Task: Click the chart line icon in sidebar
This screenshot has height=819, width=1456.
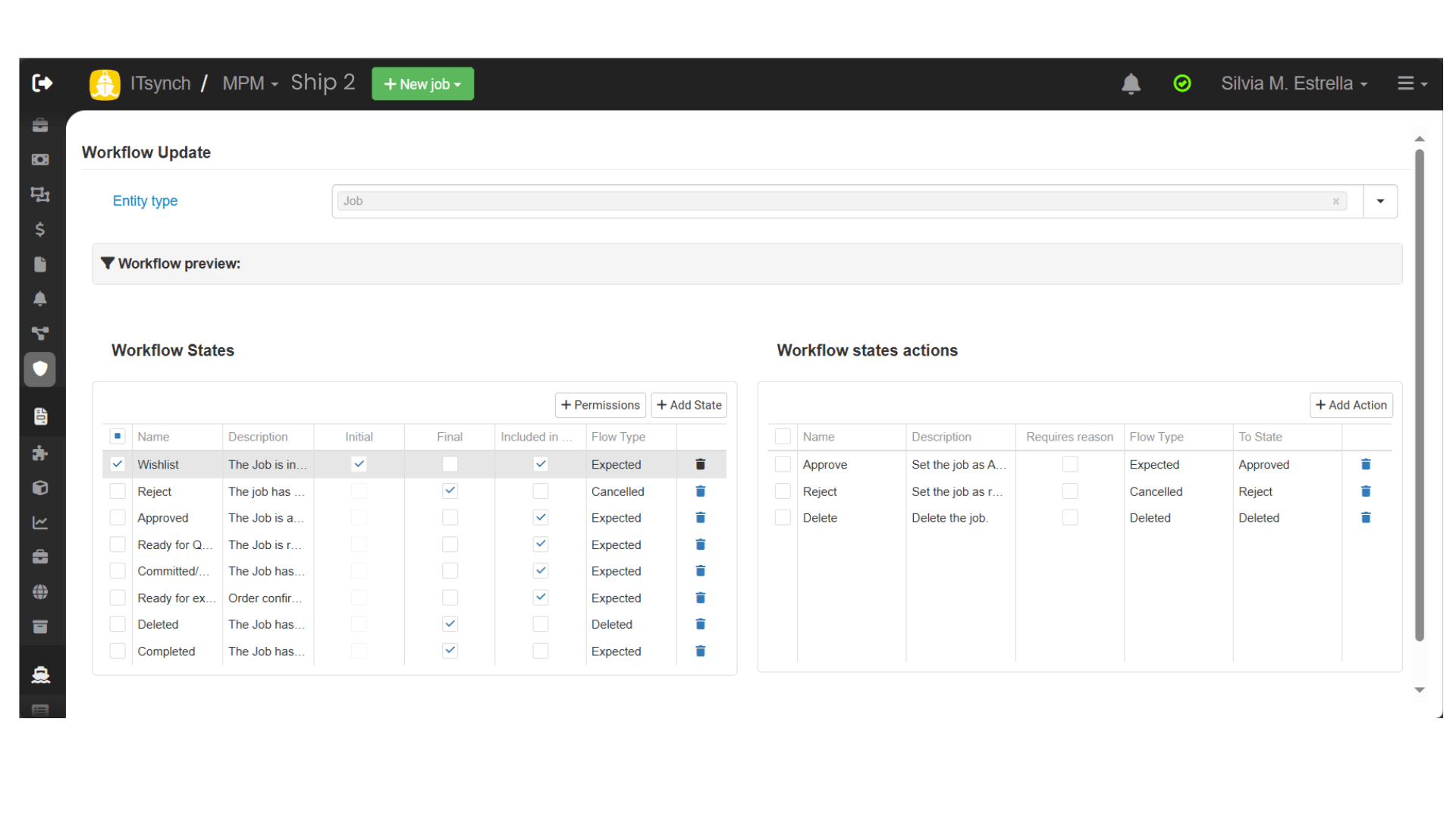Action: 40,522
